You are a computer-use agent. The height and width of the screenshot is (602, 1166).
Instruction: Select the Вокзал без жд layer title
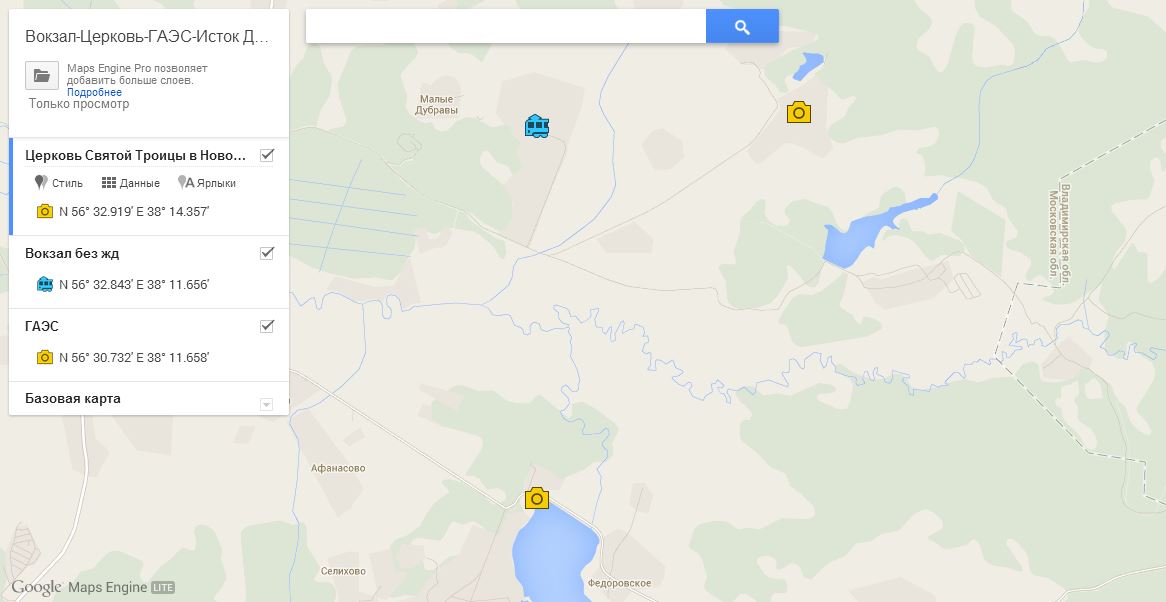[x=72, y=253]
